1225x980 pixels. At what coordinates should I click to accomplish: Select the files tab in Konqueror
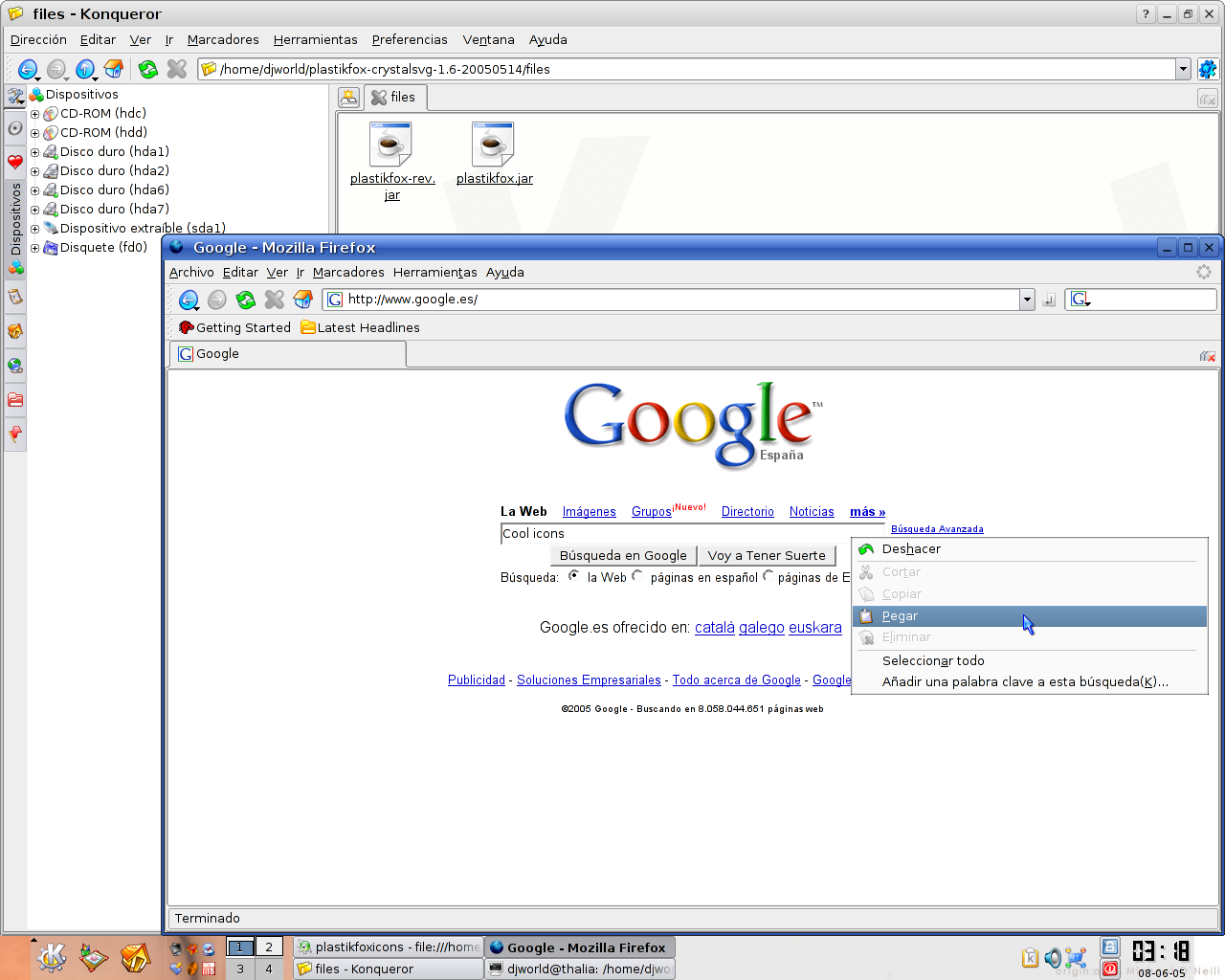coord(394,98)
